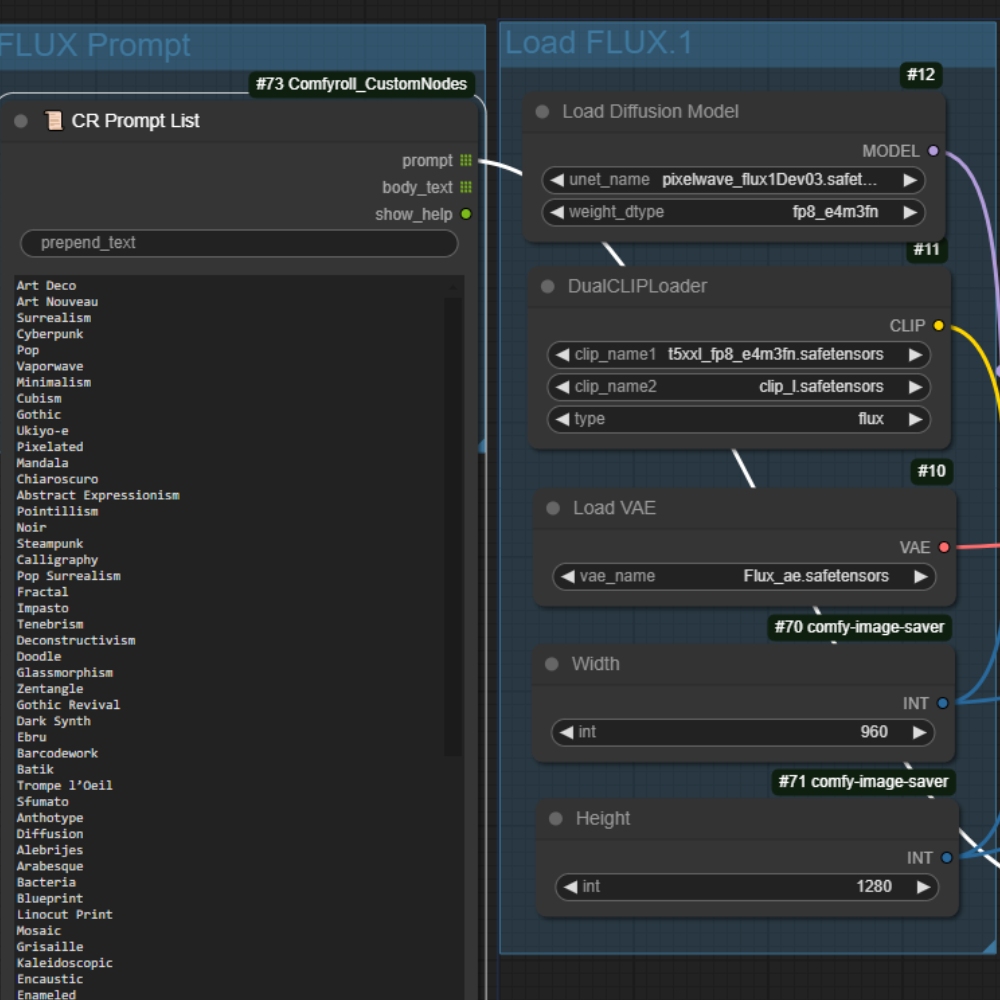The width and height of the screenshot is (1000, 1000).
Task: Select next weight_dtype with right arrow
Action: point(910,212)
